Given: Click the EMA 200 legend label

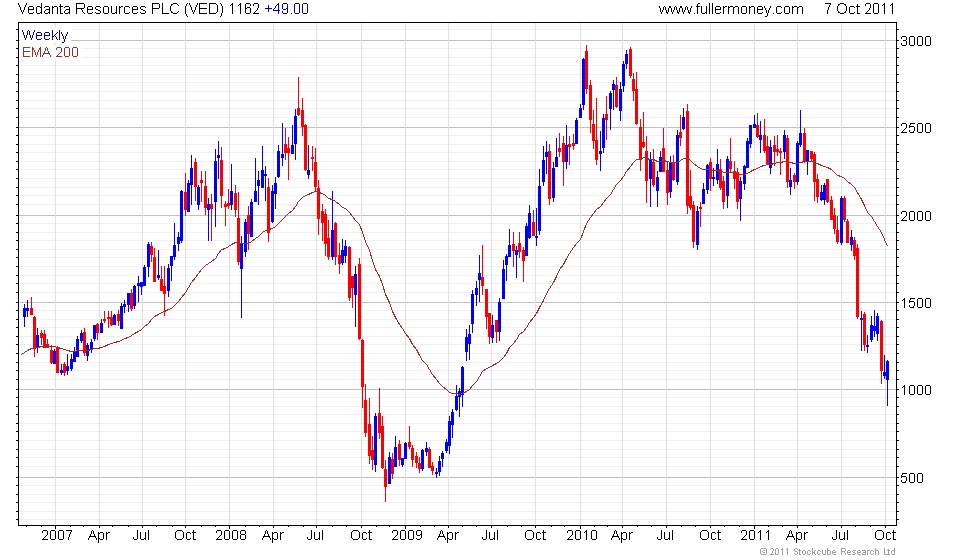Looking at the screenshot, I should coord(51,52).
